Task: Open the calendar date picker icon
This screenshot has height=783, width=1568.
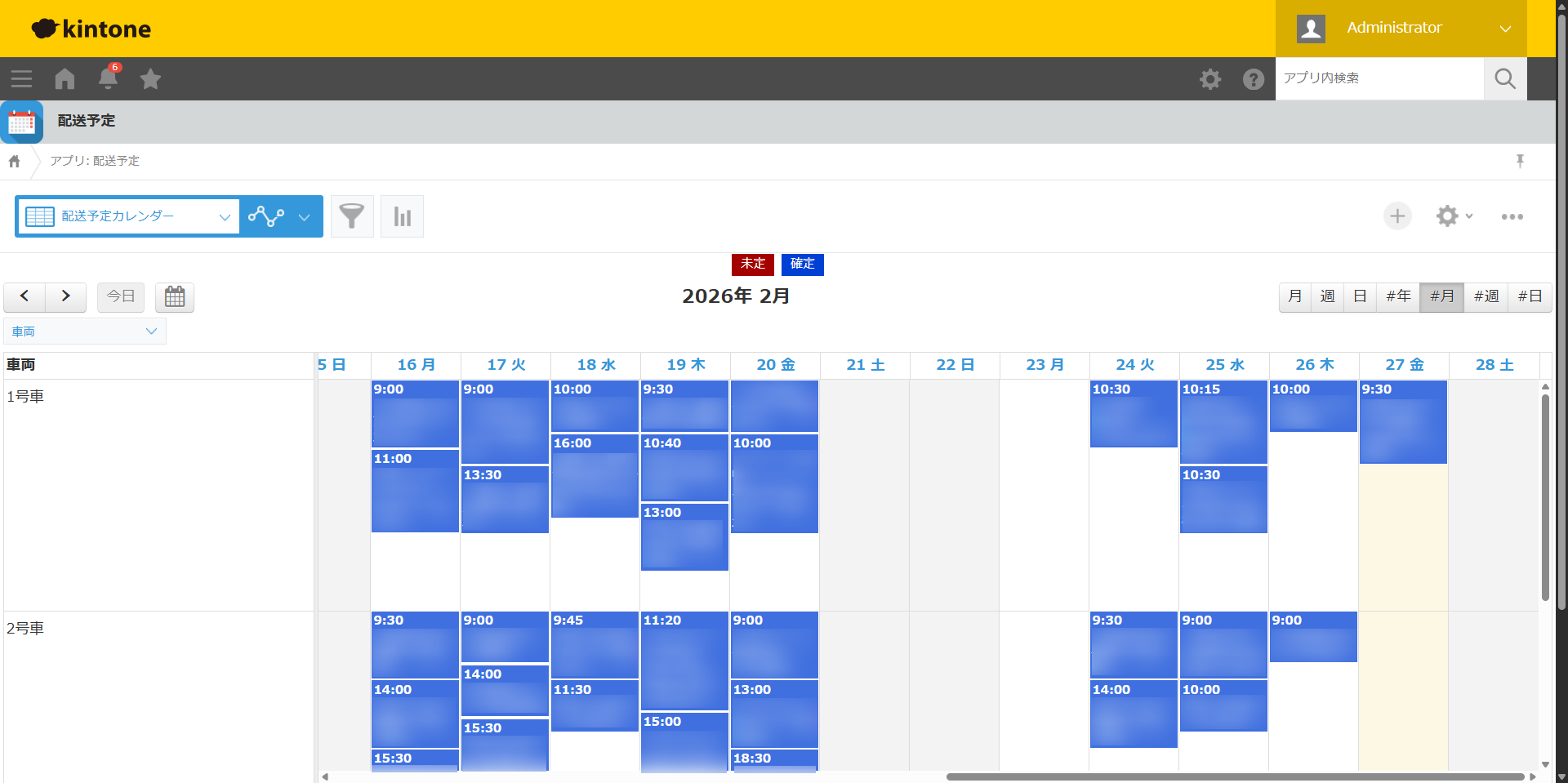Action: point(175,296)
